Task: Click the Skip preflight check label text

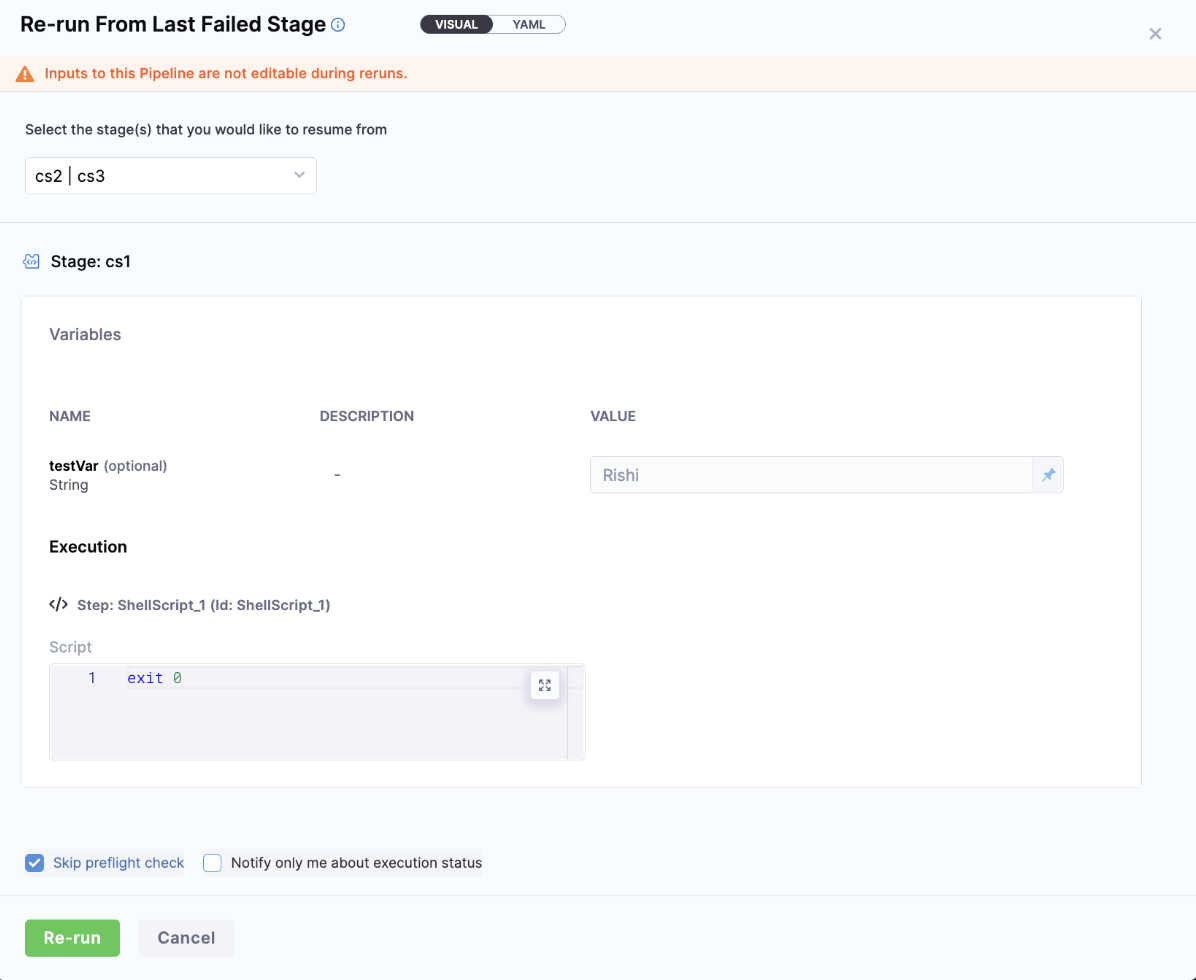Action: click(118, 863)
